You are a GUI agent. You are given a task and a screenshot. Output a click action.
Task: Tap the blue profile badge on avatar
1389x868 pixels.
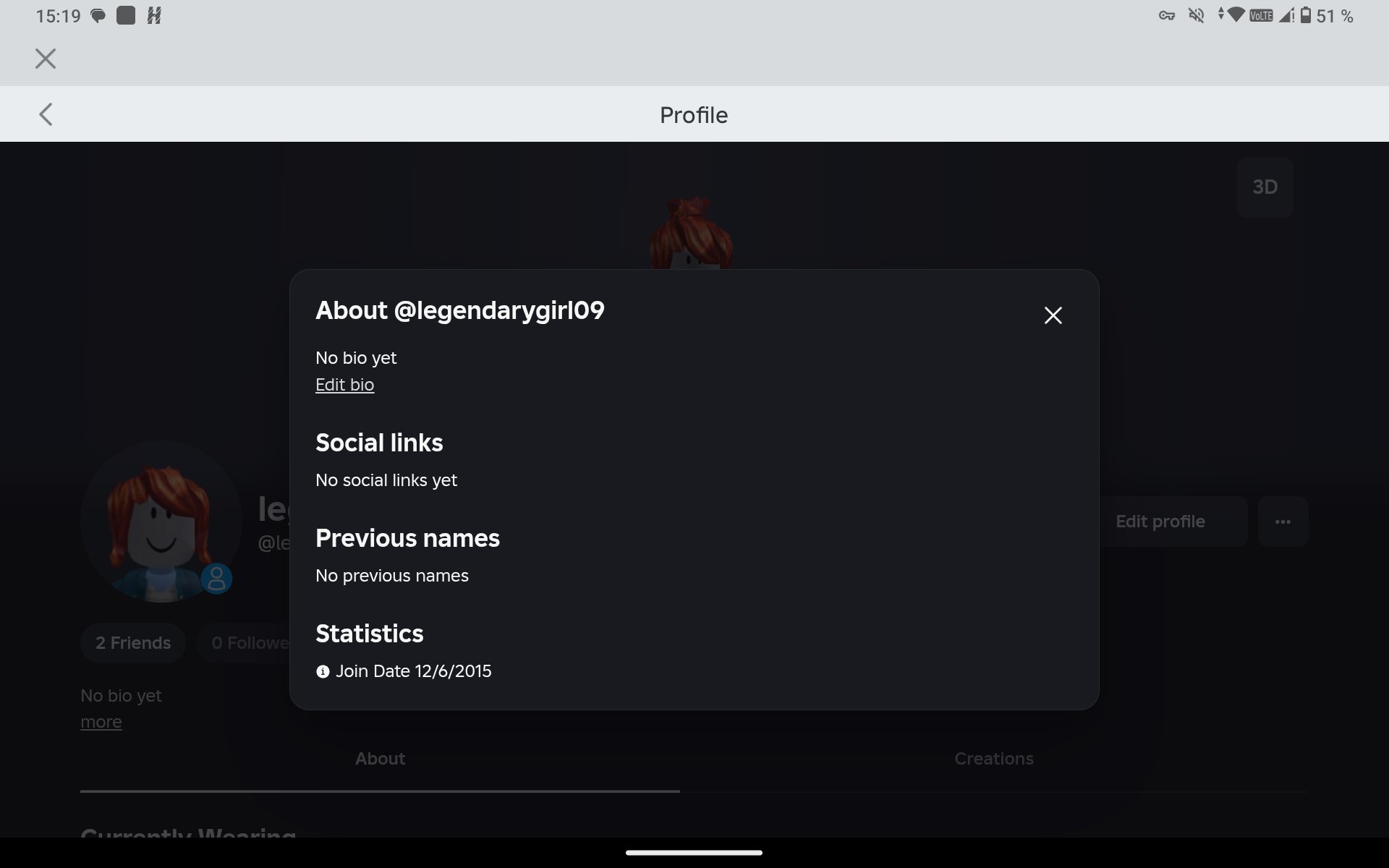(216, 579)
